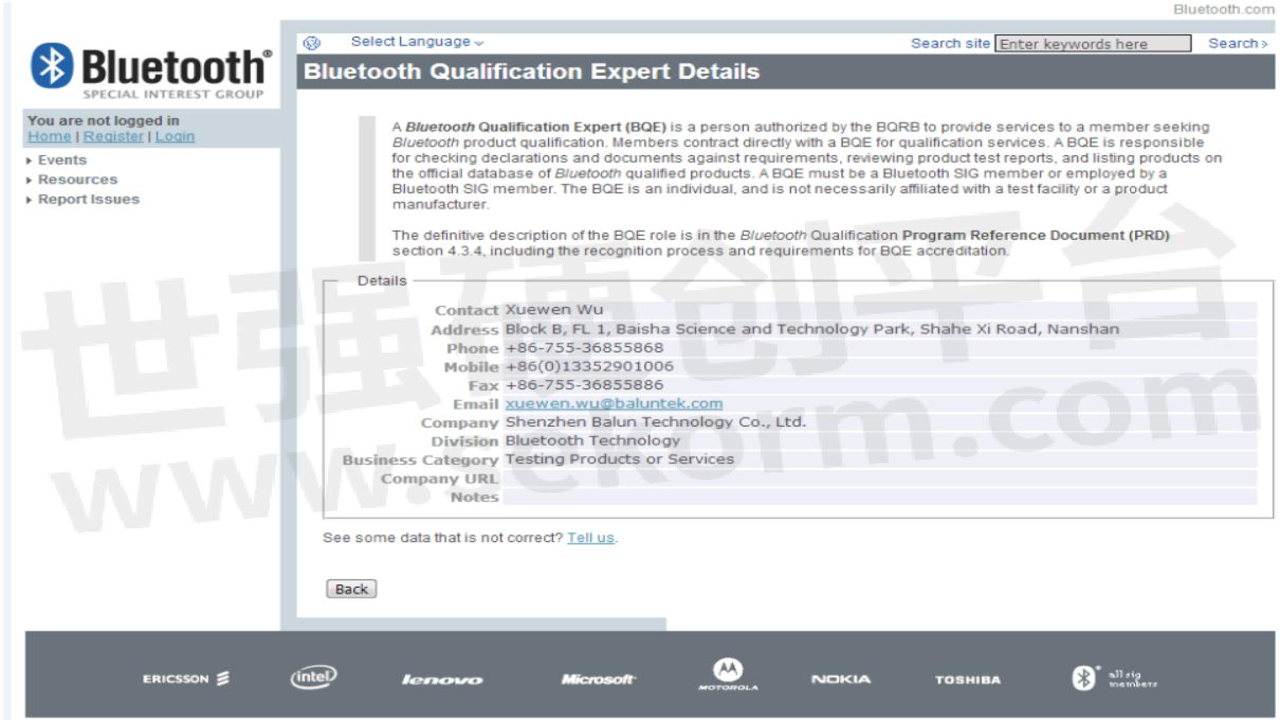Click Testing Products or Services value
The width and height of the screenshot is (1280, 720).
click(x=619, y=459)
